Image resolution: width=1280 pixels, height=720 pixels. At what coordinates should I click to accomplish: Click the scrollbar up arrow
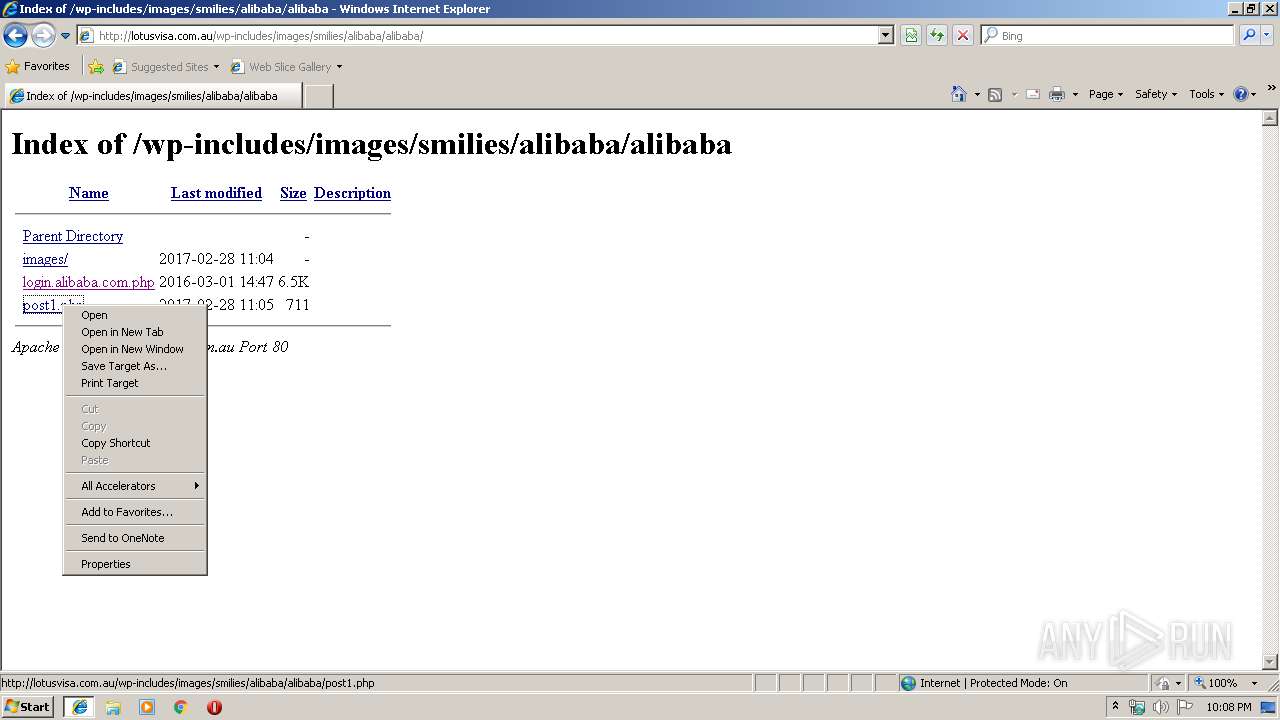coord(1270,118)
